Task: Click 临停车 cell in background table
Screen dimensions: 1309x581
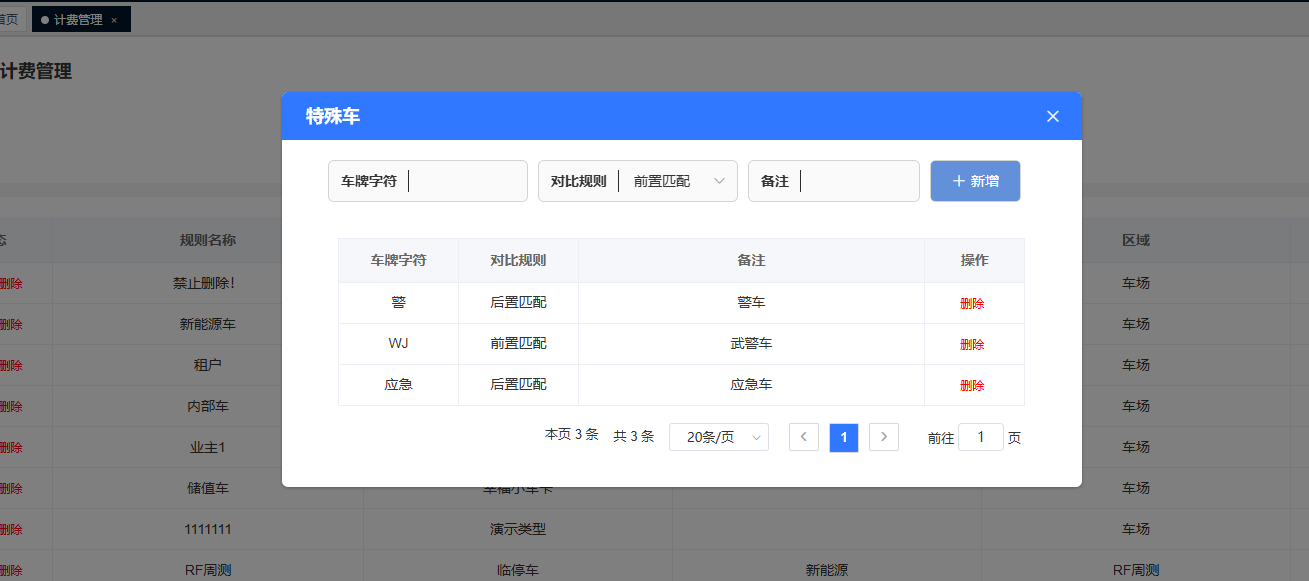Action: [x=518, y=570]
